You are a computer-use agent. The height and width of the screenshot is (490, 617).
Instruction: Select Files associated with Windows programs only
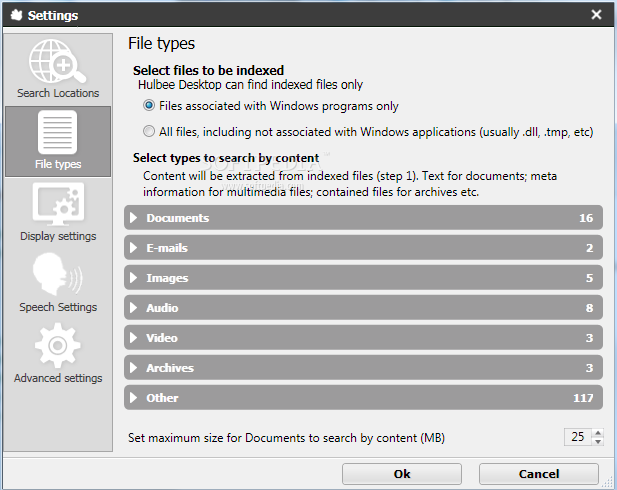coord(149,105)
